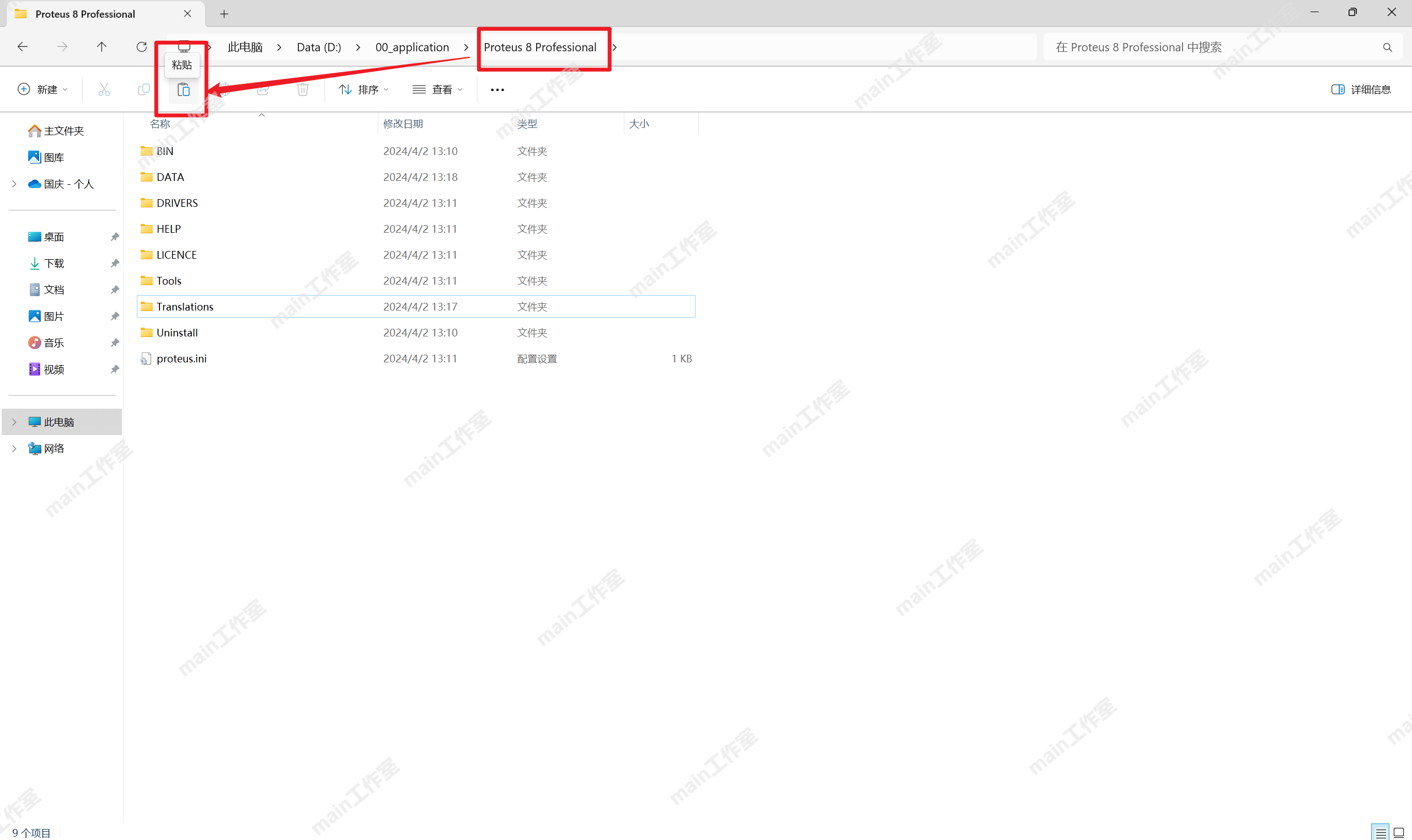This screenshot has width=1412, height=840.
Task: Click the search magnifier icon
Action: click(x=1387, y=47)
